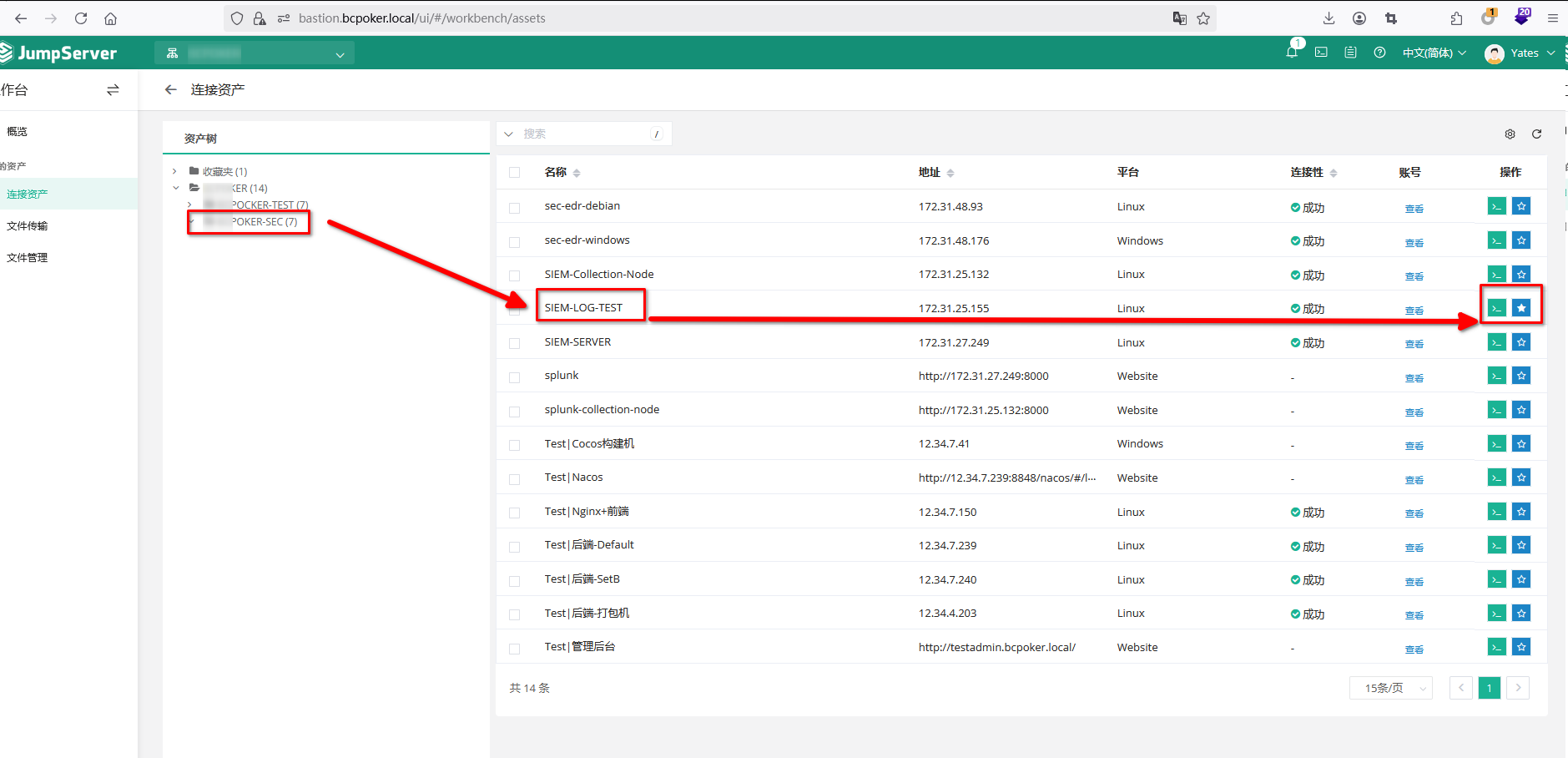
Task: Favorite the sec-edr-debian asset with star
Action: [1521, 206]
